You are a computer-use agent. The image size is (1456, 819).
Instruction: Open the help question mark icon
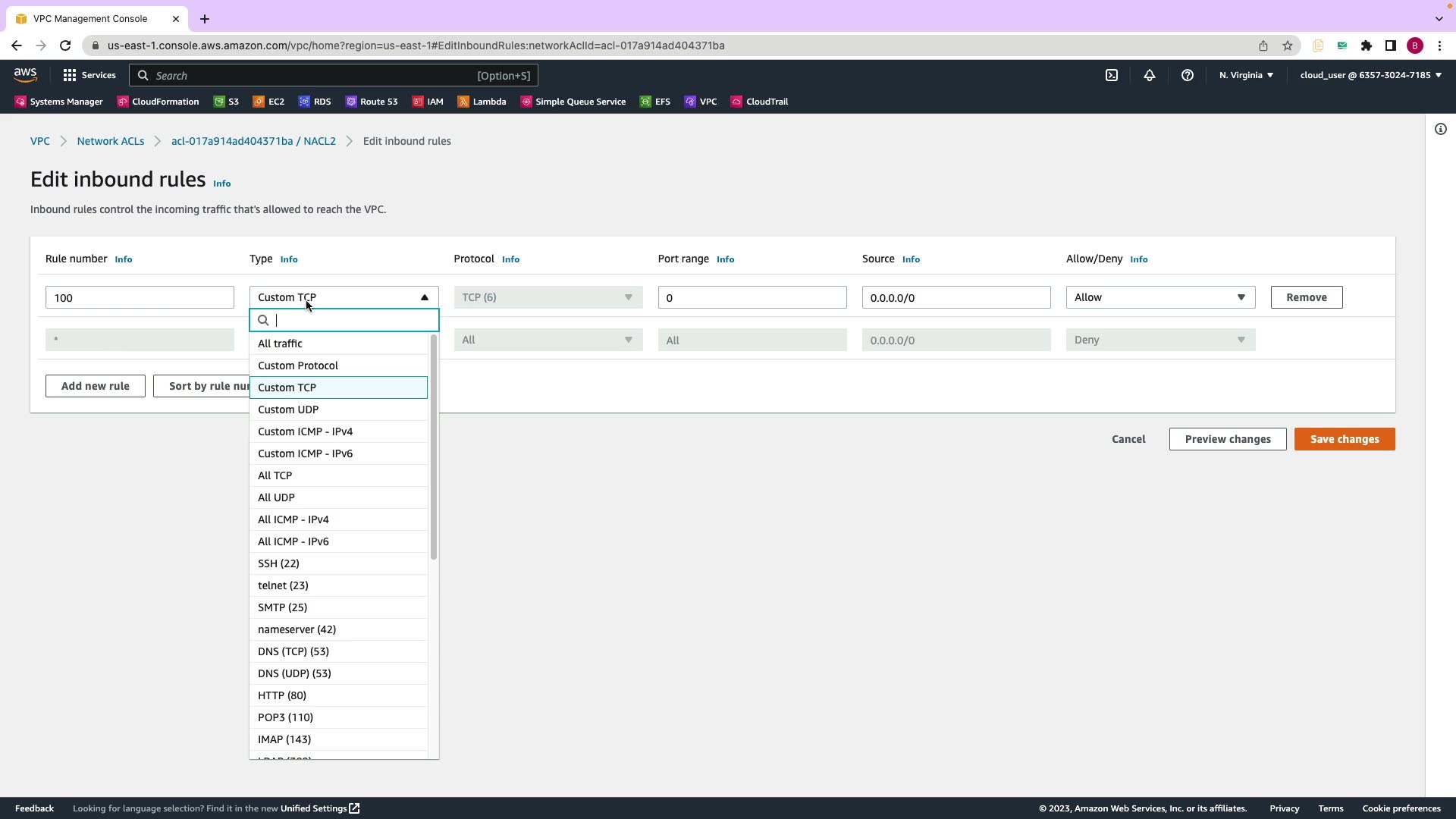(1188, 75)
